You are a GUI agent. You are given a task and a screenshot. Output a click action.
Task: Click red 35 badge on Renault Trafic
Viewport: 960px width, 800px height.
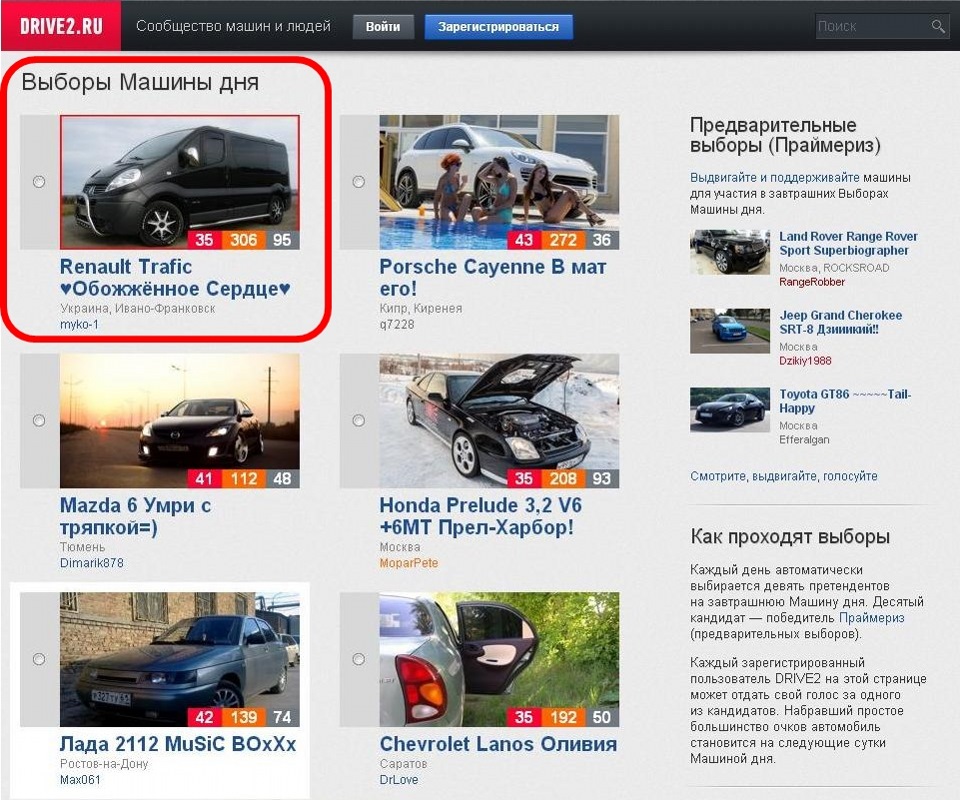click(204, 239)
